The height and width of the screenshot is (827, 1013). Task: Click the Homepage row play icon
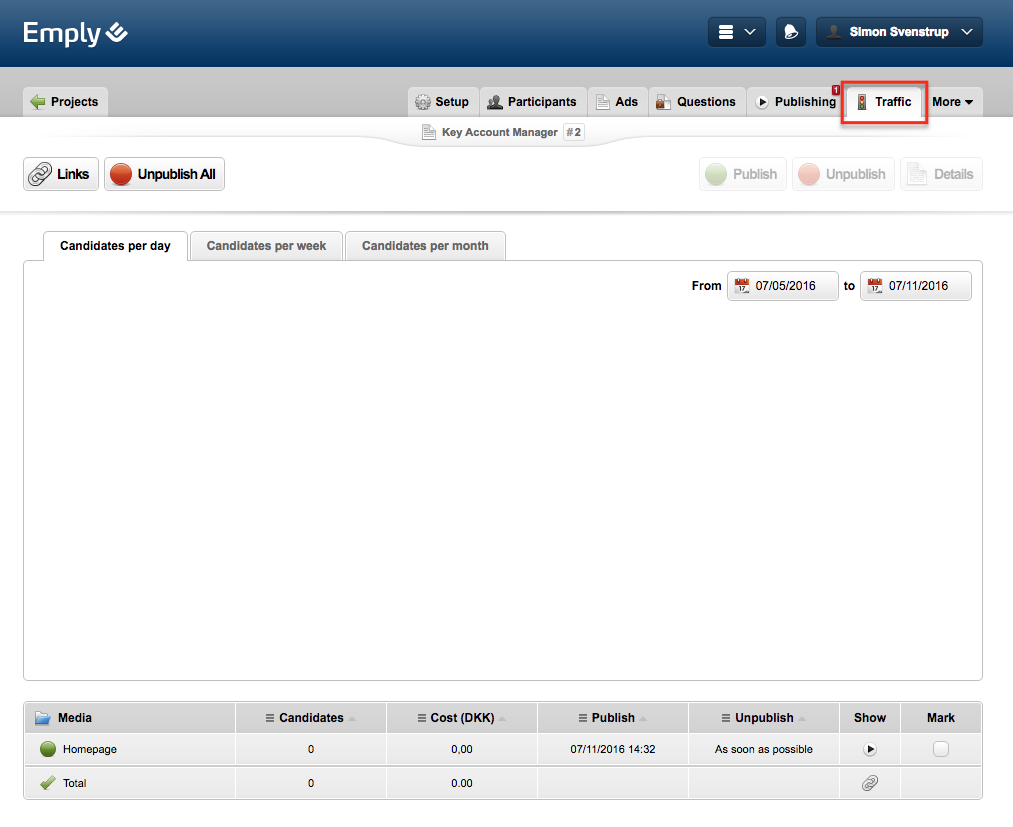tap(869, 749)
